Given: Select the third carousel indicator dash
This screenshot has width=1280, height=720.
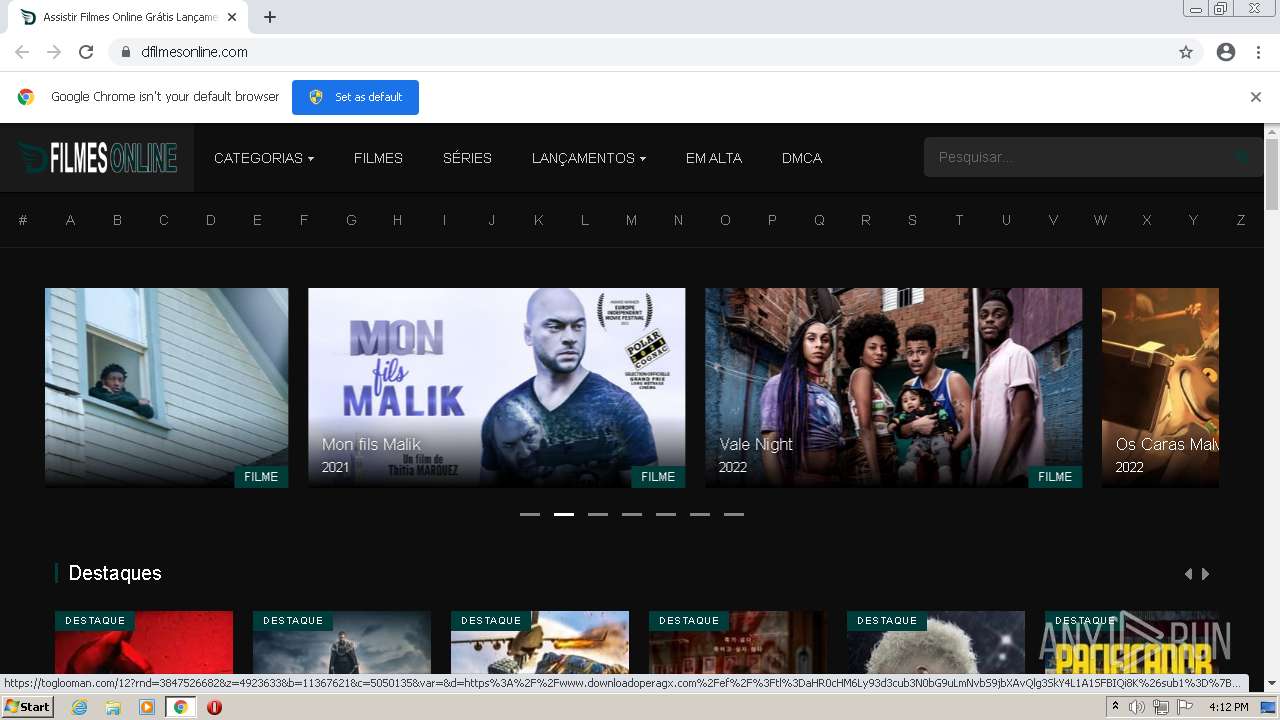Looking at the screenshot, I should pos(598,514).
